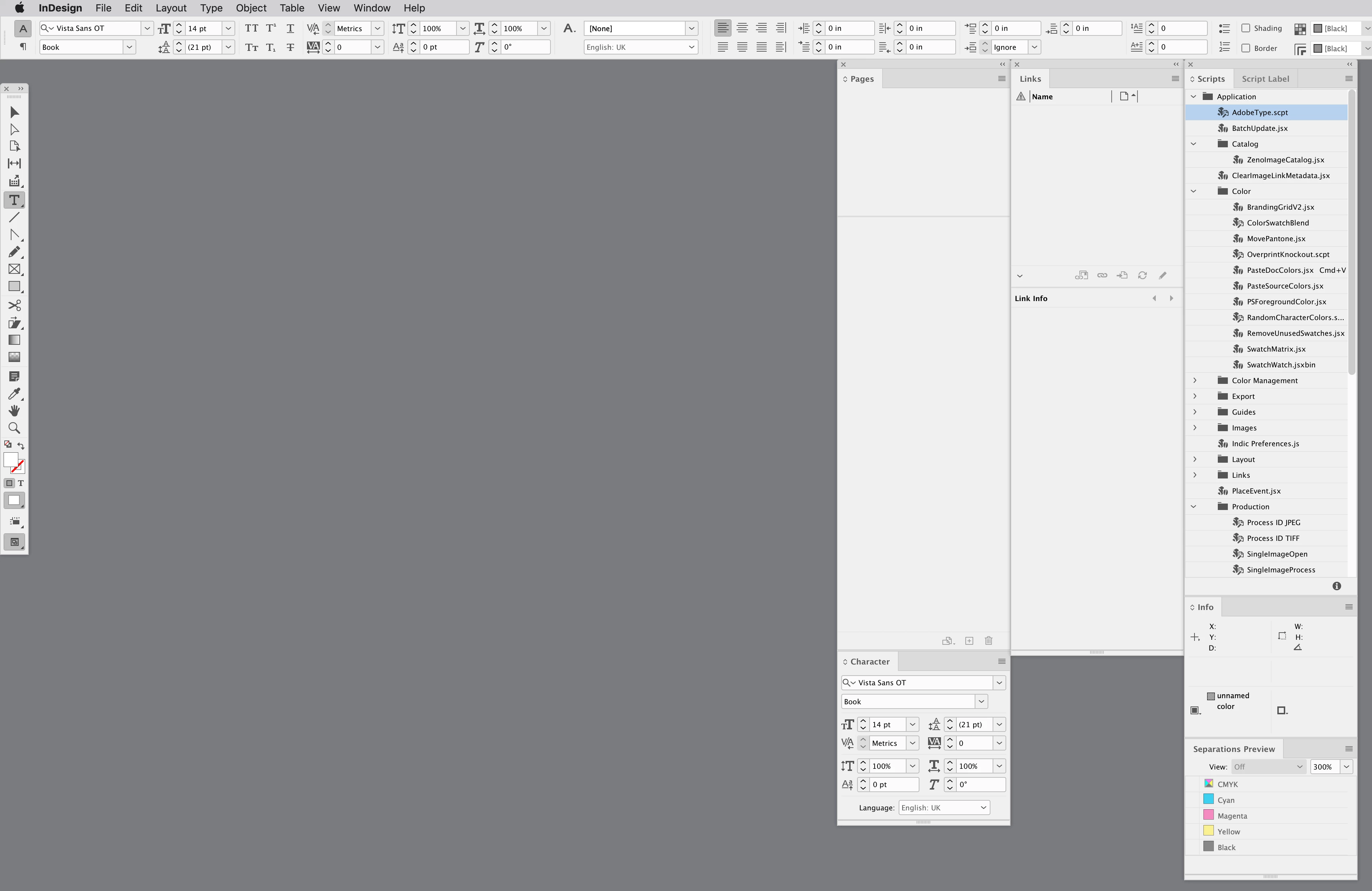Switch to Script Label tab
This screenshot has height=891, width=1372.
tap(1265, 79)
